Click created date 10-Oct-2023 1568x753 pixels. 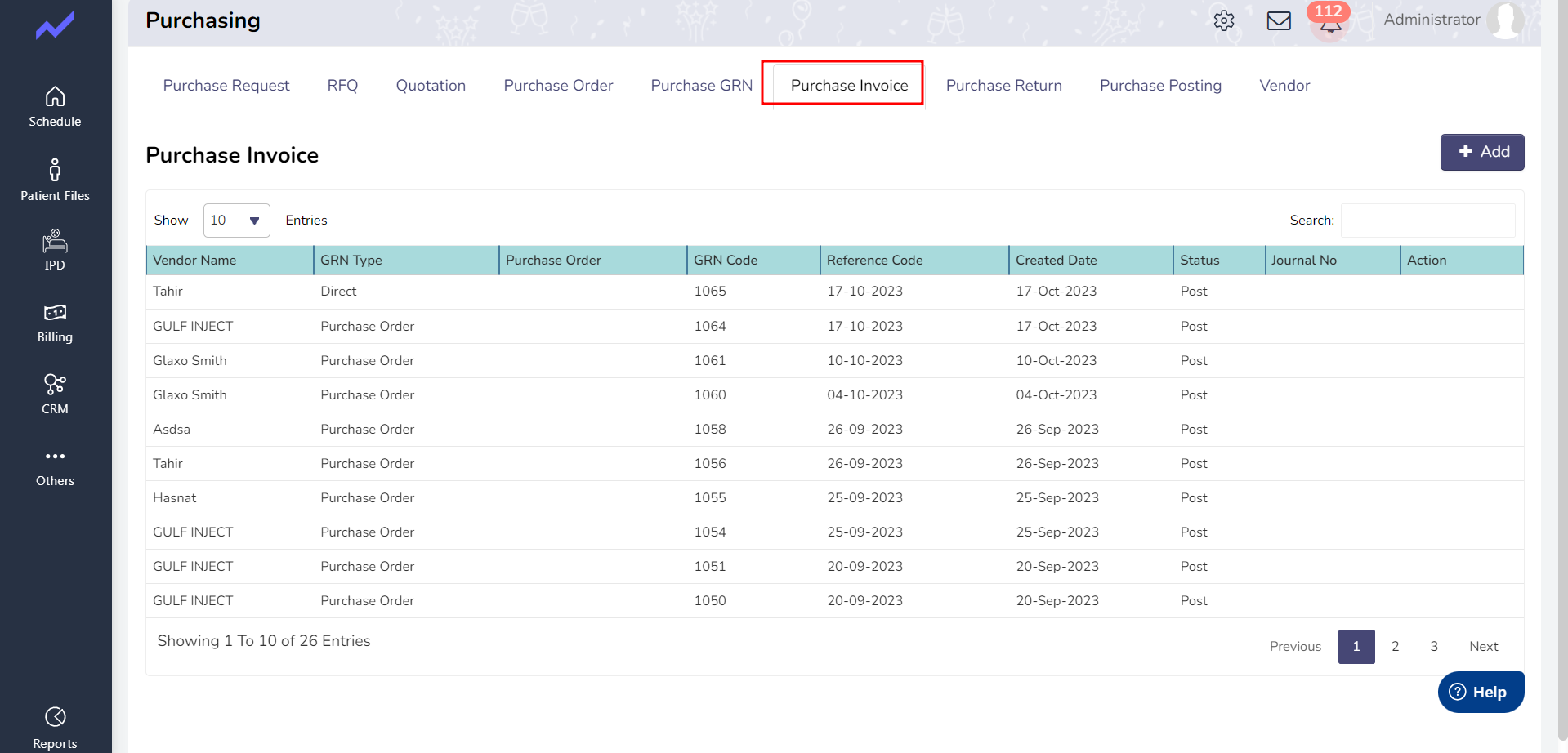[x=1057, y=361]
